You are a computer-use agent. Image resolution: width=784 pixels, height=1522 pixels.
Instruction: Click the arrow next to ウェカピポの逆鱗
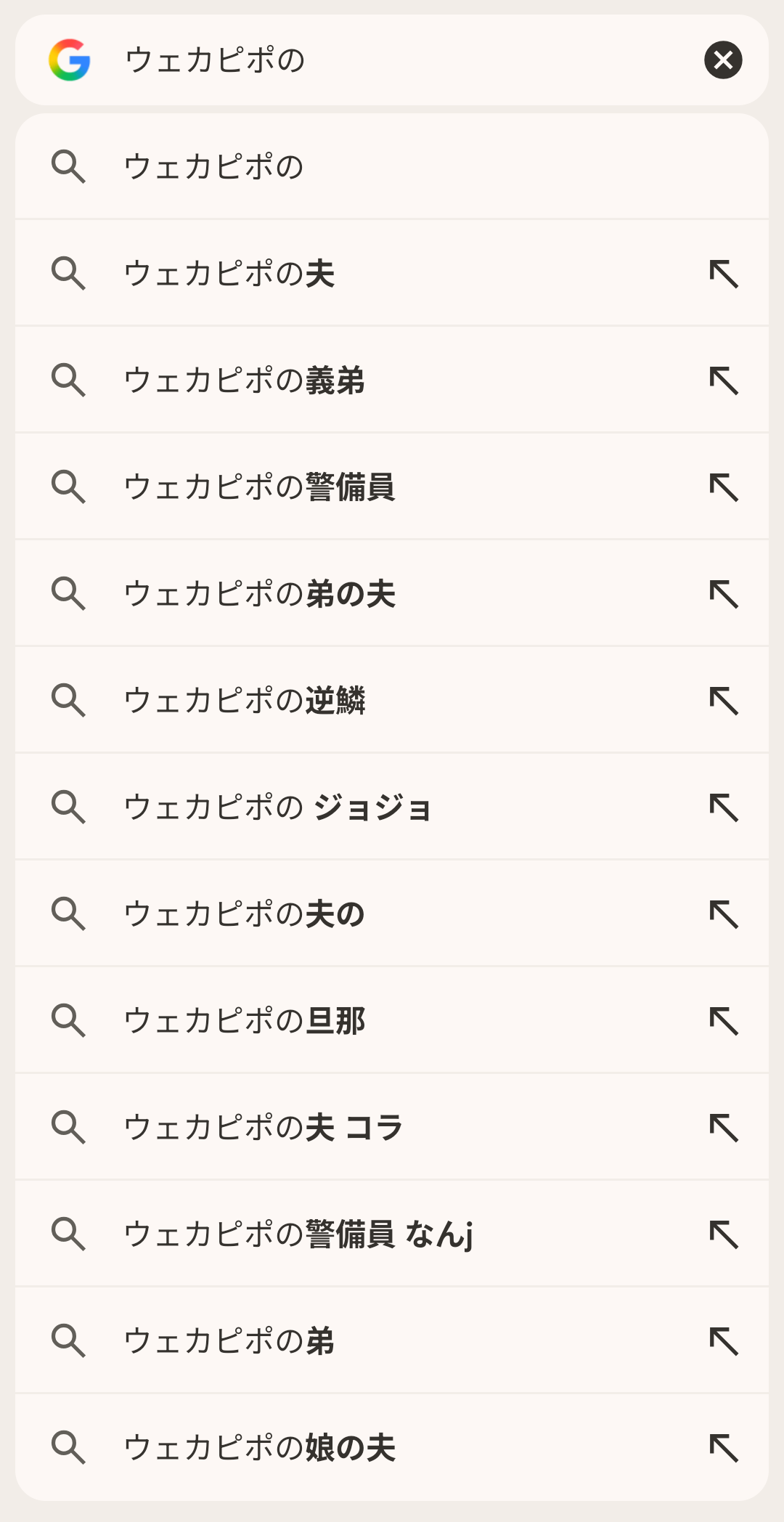point(724,701)
